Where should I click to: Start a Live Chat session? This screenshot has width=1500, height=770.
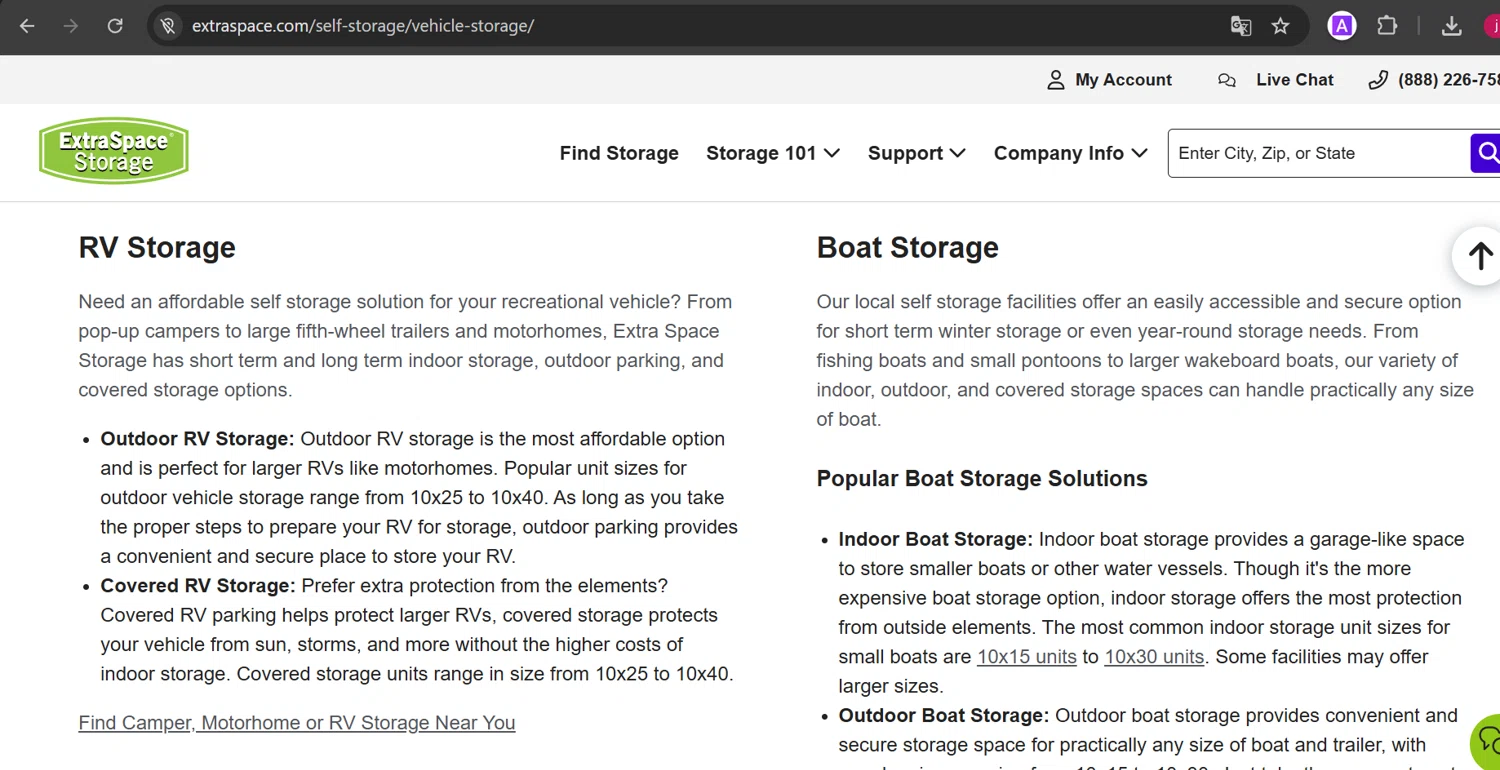(1276, 80)
